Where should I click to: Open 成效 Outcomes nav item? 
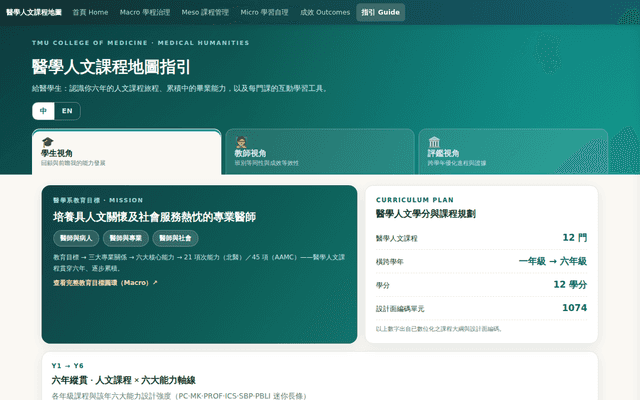click(x=325, y=12)
